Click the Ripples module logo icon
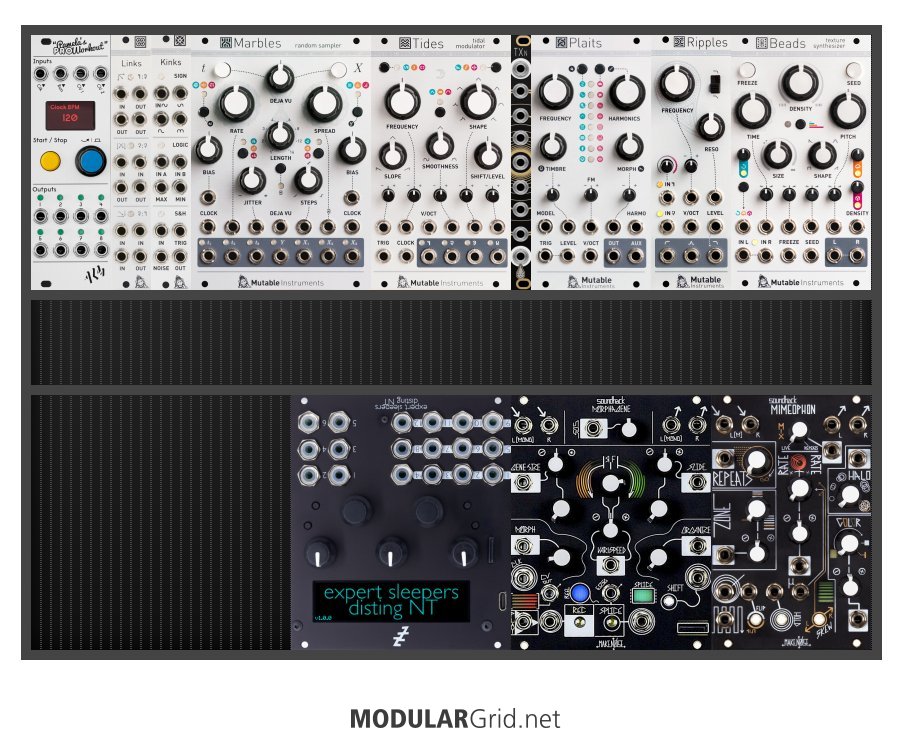Viewport: 912px width, 740px height. coord(679,42)
